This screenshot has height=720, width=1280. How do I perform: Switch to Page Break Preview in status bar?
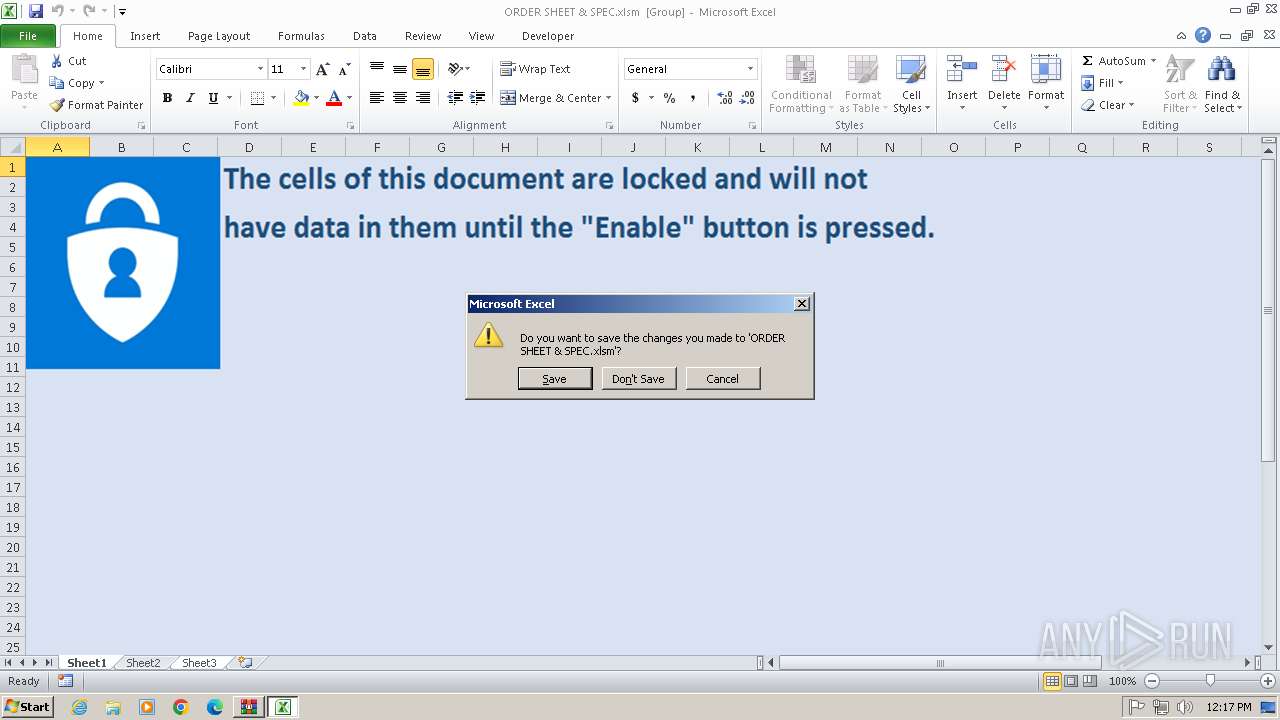[1090, 681]
